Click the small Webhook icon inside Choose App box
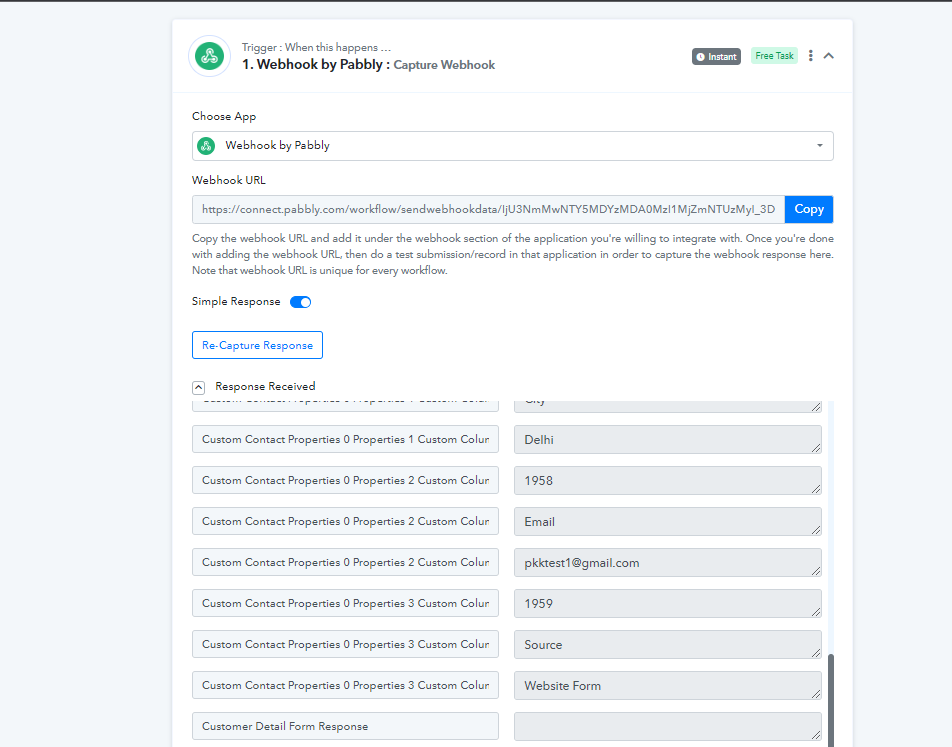Image resolution: width=952 pixels, height=747 pixels. coord(206,146)
